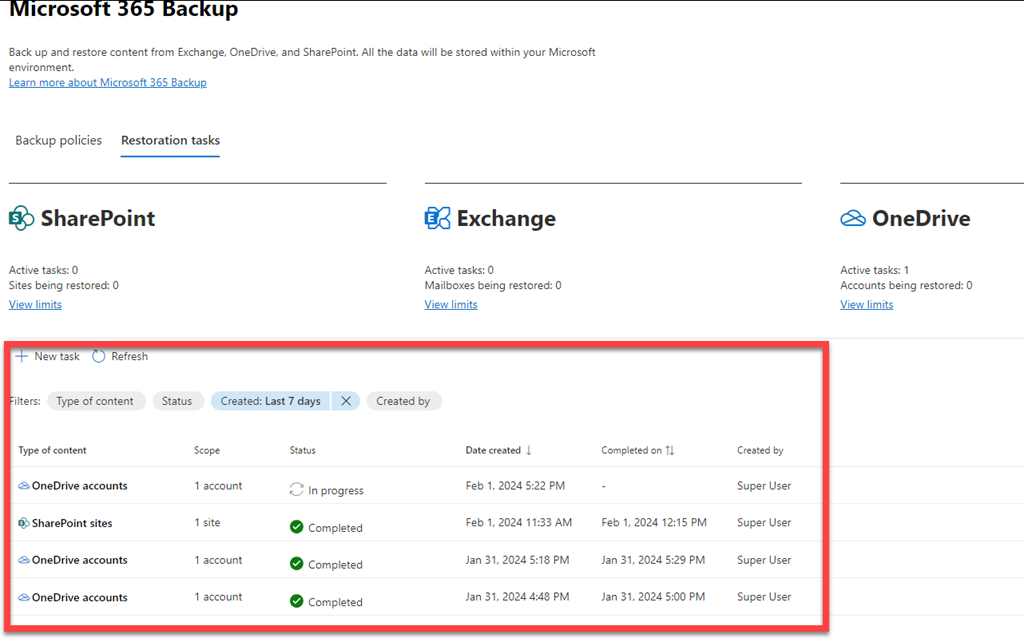The height and width of the screenshot is (642, 1024).
Task: Click the Refresh circular arrow icon
Action: click(x=99, y=356)
